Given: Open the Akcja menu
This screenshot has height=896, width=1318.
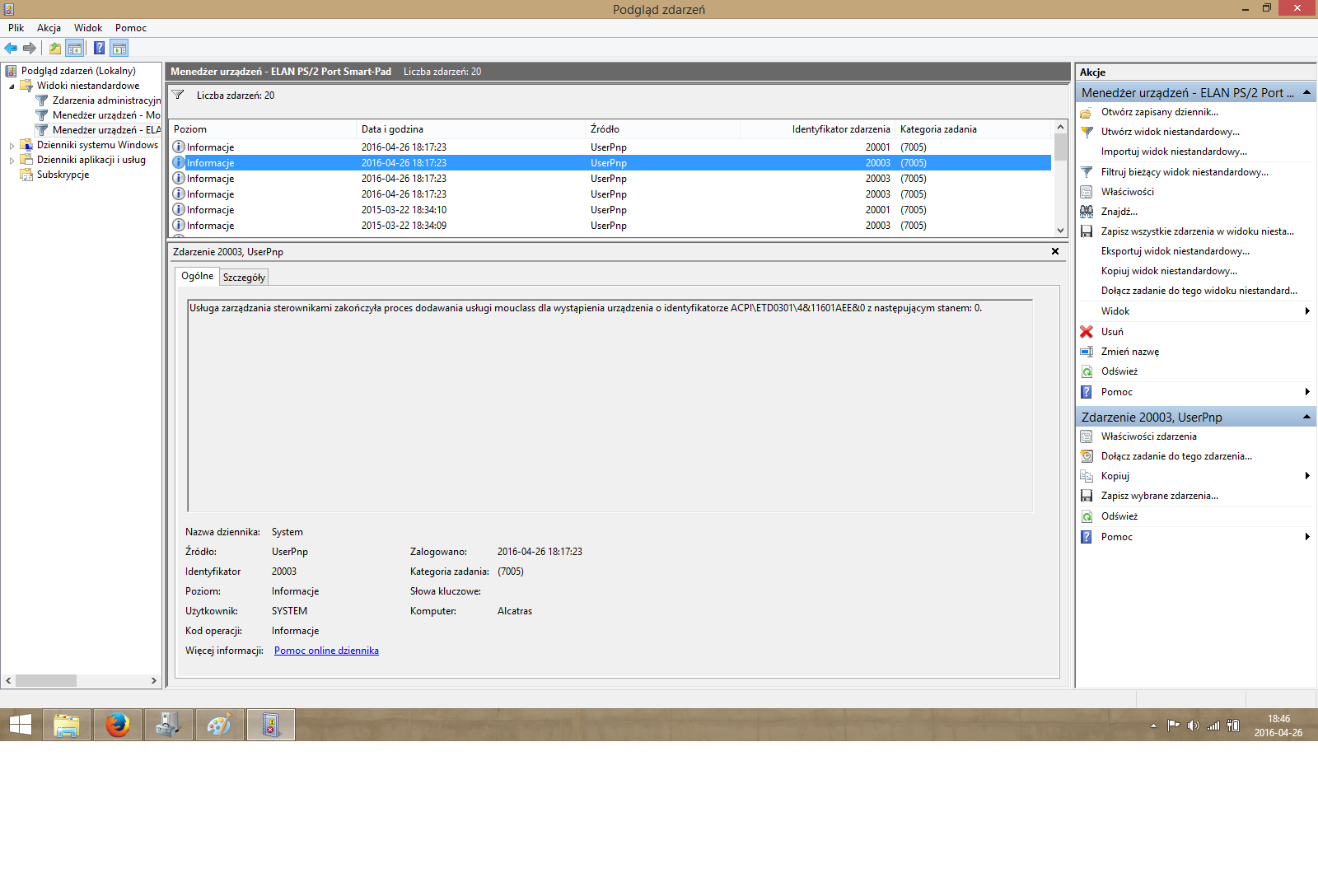Looking at the screenshot, I should [x=49, y=28].
